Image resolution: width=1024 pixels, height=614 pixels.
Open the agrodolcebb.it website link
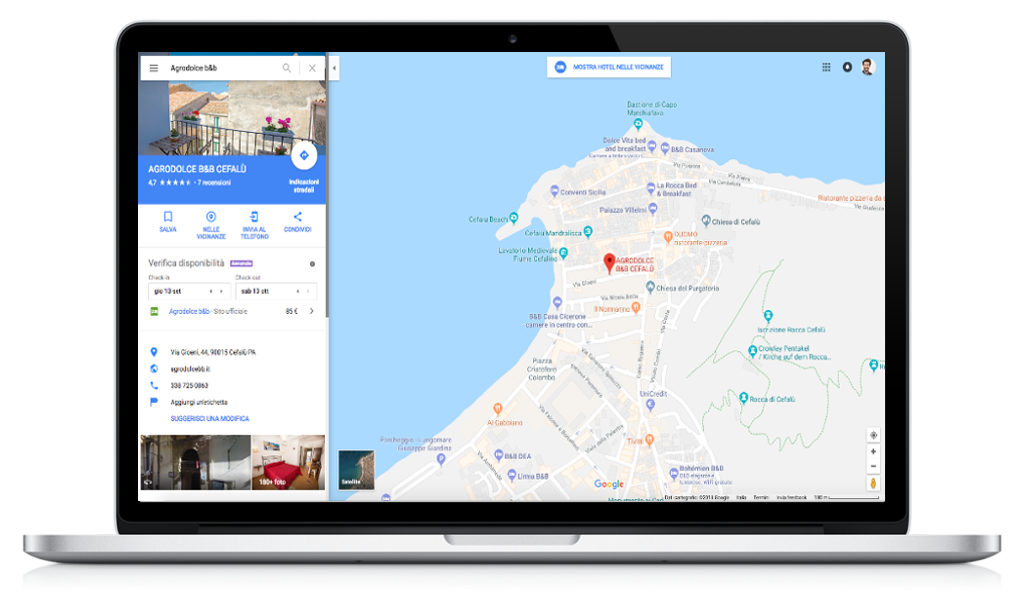click(190, 369)
